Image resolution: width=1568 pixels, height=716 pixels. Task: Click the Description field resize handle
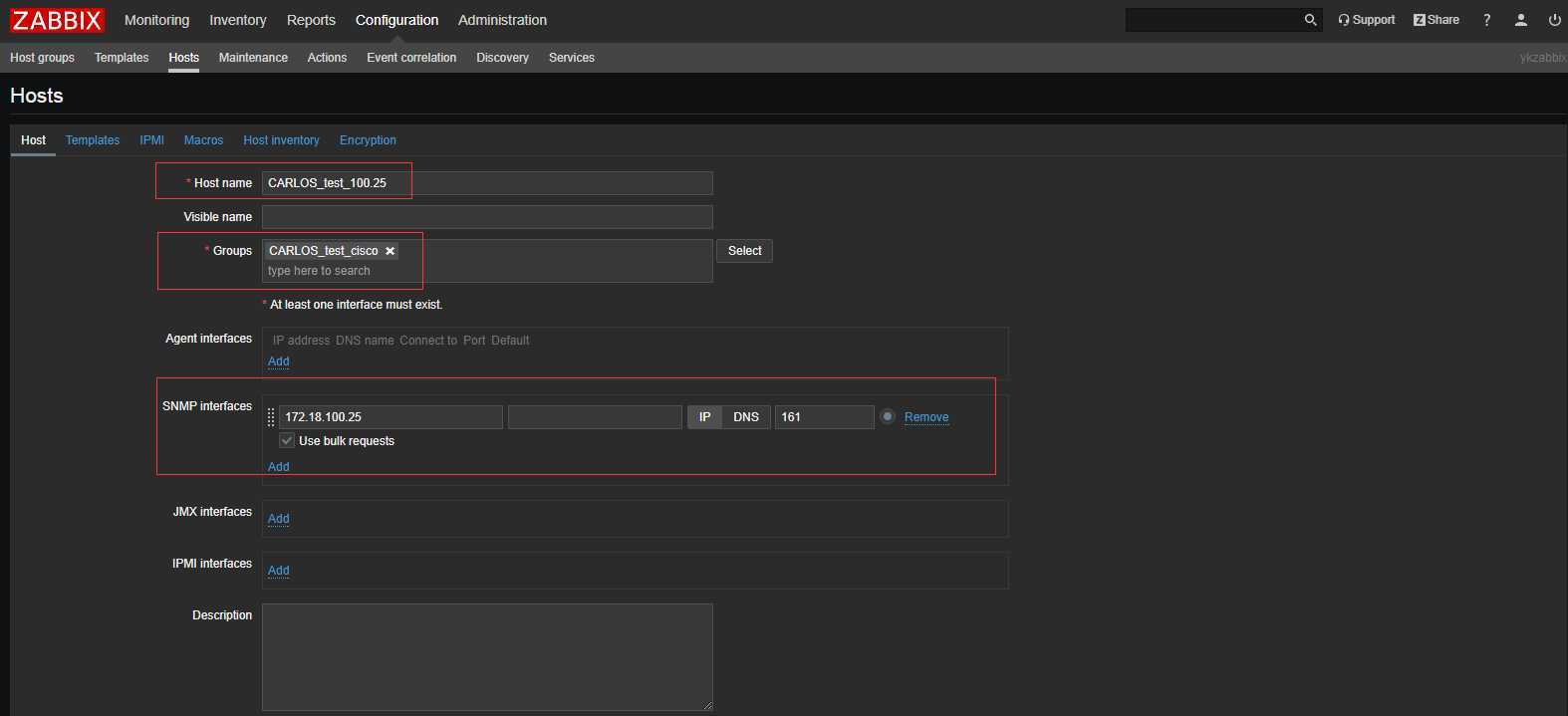click(x=707, y=705)
